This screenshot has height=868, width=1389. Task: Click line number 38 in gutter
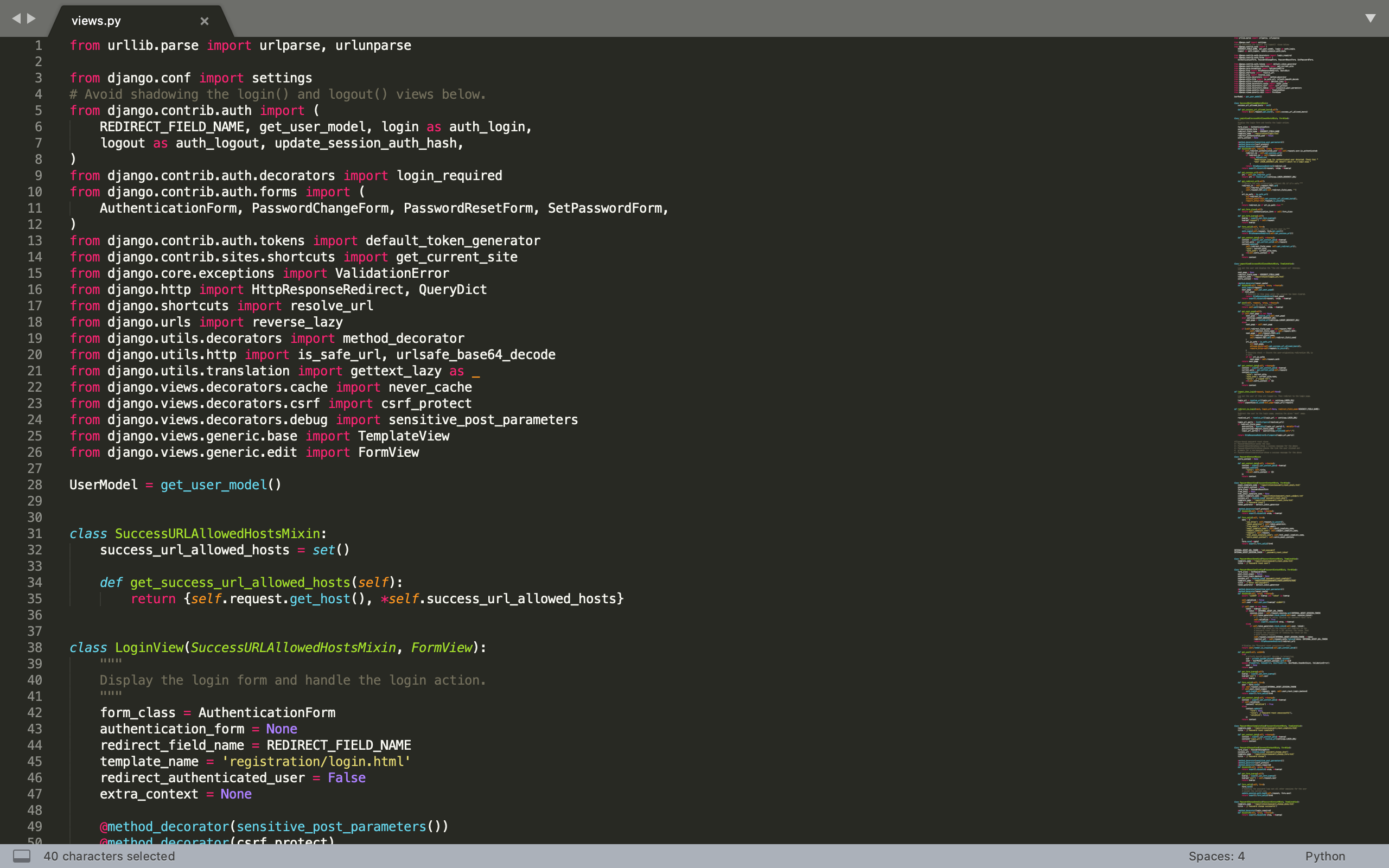pyautogui.click(x=34, y=648)
